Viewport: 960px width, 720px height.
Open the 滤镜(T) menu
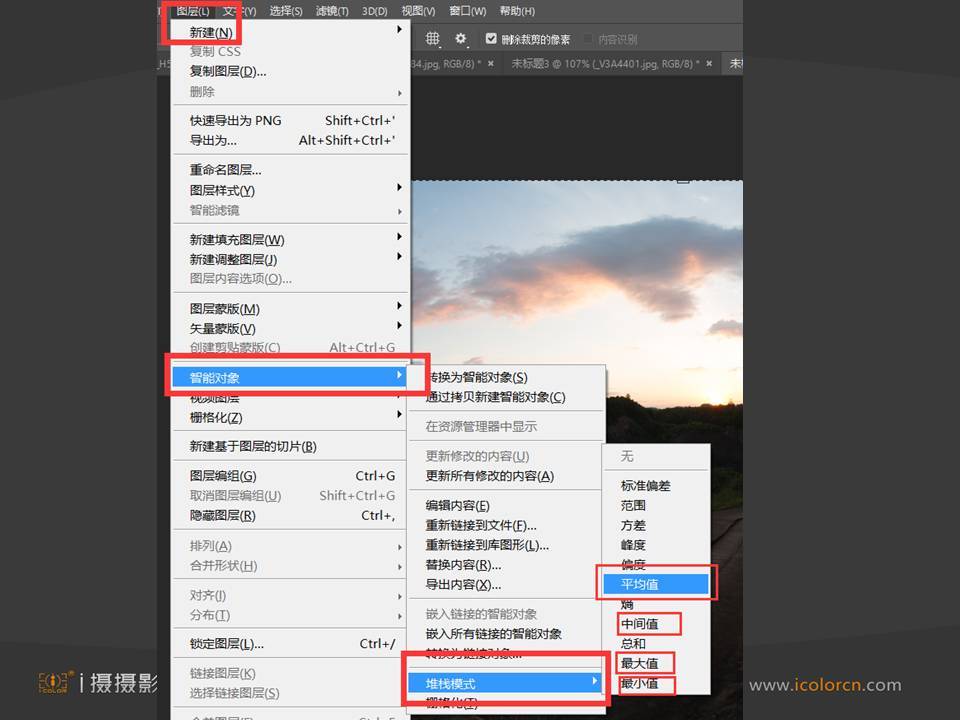(332, 11)
